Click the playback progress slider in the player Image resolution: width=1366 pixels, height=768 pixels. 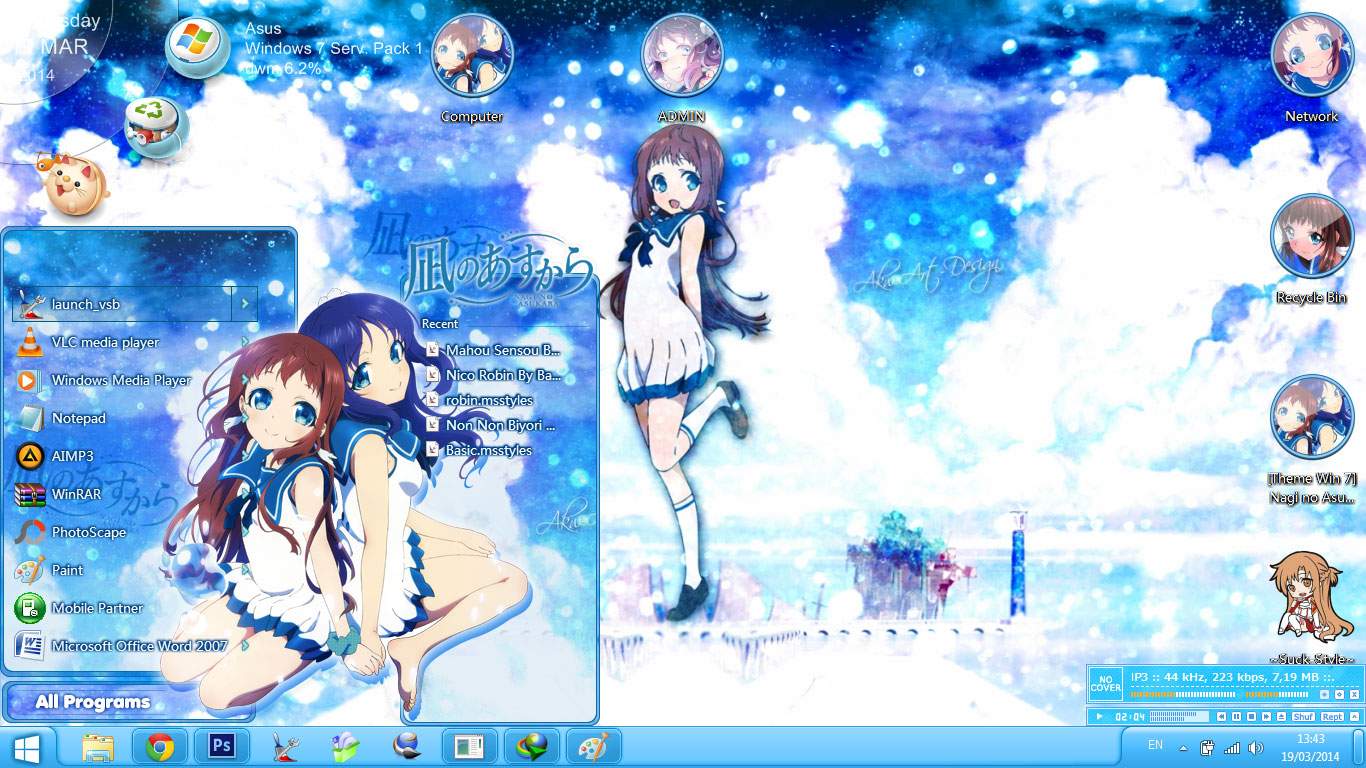pos(1180,717)
